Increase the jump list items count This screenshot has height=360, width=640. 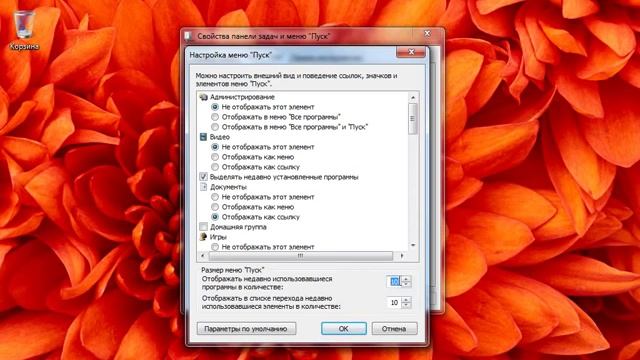(x=406, y=300)
